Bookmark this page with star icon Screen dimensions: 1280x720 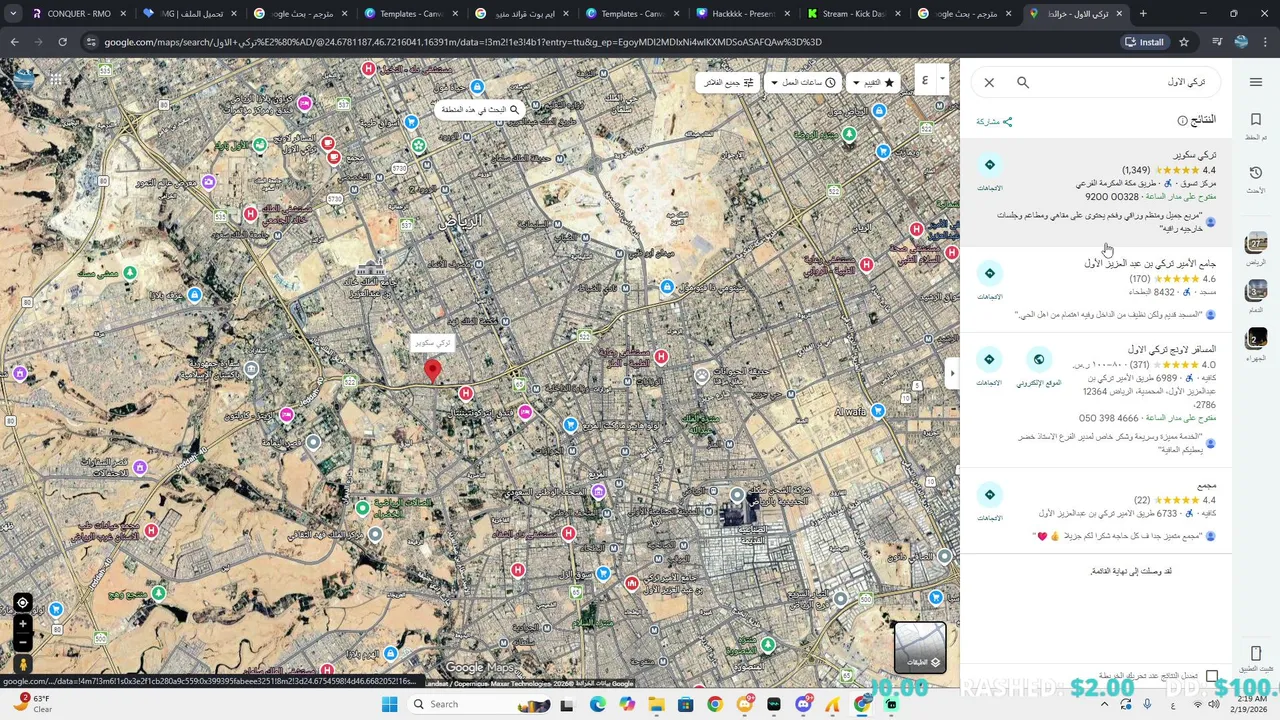(x=1184, y=42)
